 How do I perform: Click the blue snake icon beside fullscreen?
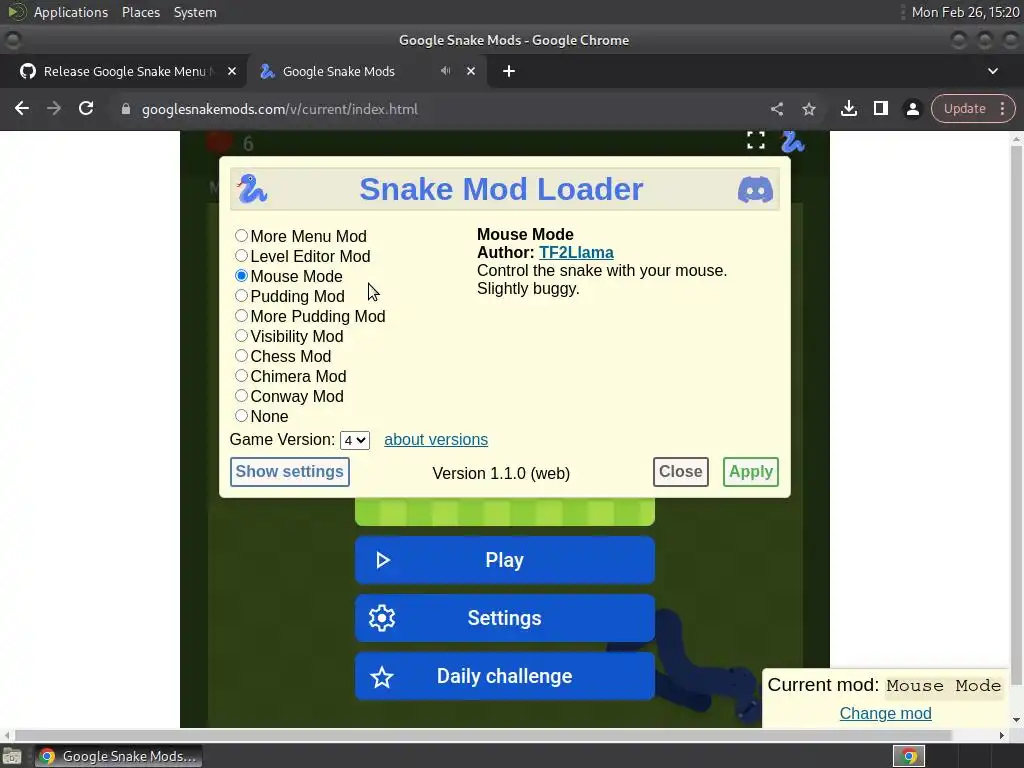pyautogui.click(x=792, y=141)
